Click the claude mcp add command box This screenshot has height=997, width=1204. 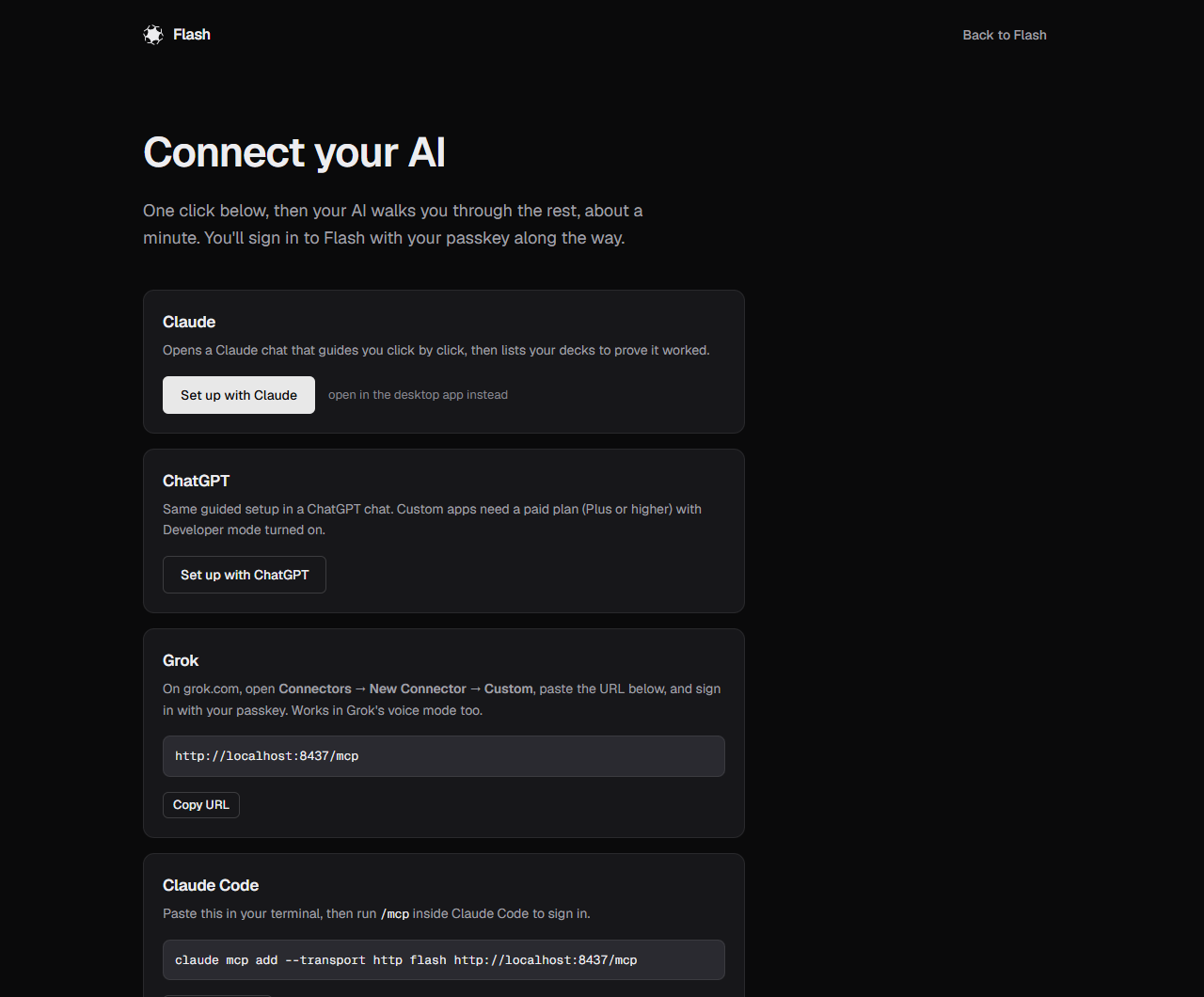click(444, 960)
